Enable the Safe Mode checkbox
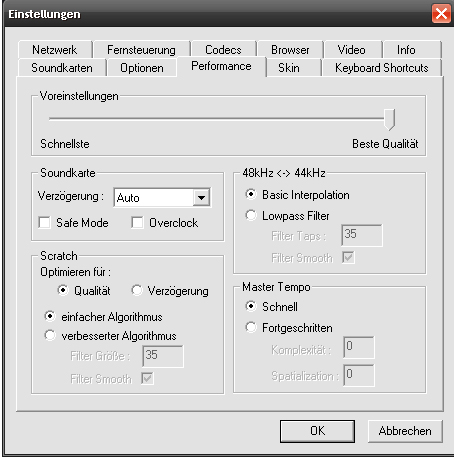Image resolution: width=454 pixels, height=457 pixels. pyautogui.click(x=44, y=222)
